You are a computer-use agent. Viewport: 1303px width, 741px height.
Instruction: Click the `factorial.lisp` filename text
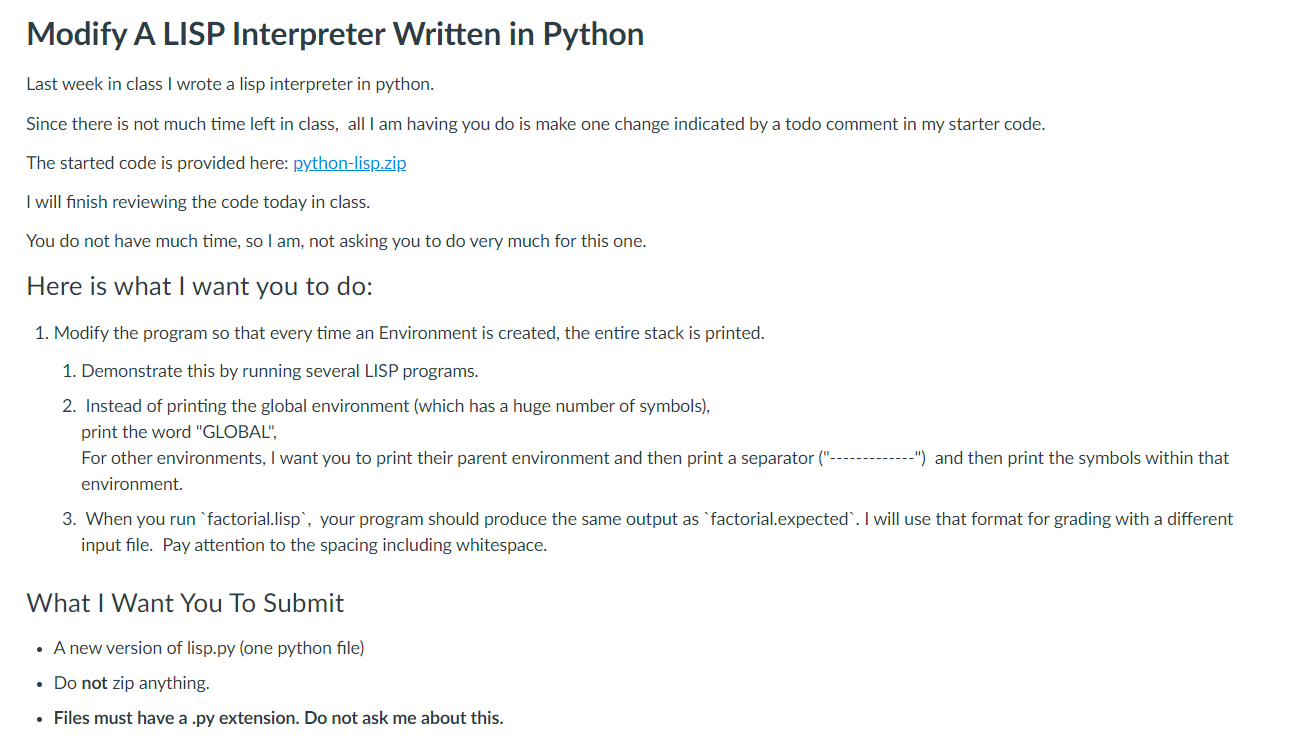(254, 519)
